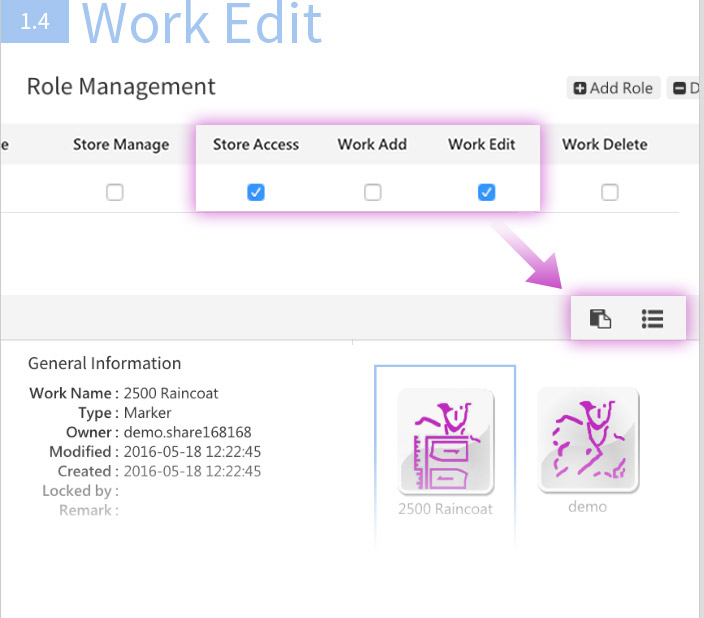Enable the Work Add checkbox
The width and height of the screenshot is (704, 618).
[372, 192]
